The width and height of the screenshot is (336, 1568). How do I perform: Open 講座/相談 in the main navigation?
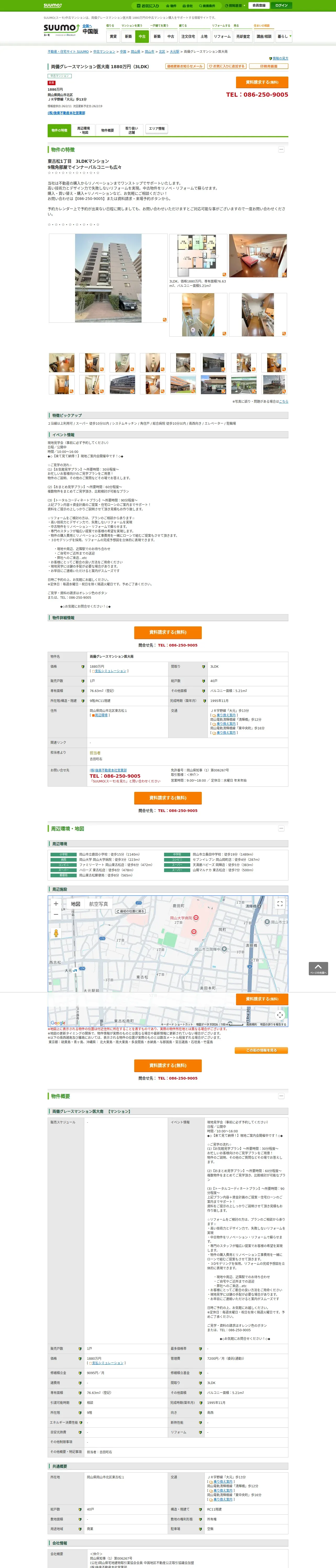264,37
